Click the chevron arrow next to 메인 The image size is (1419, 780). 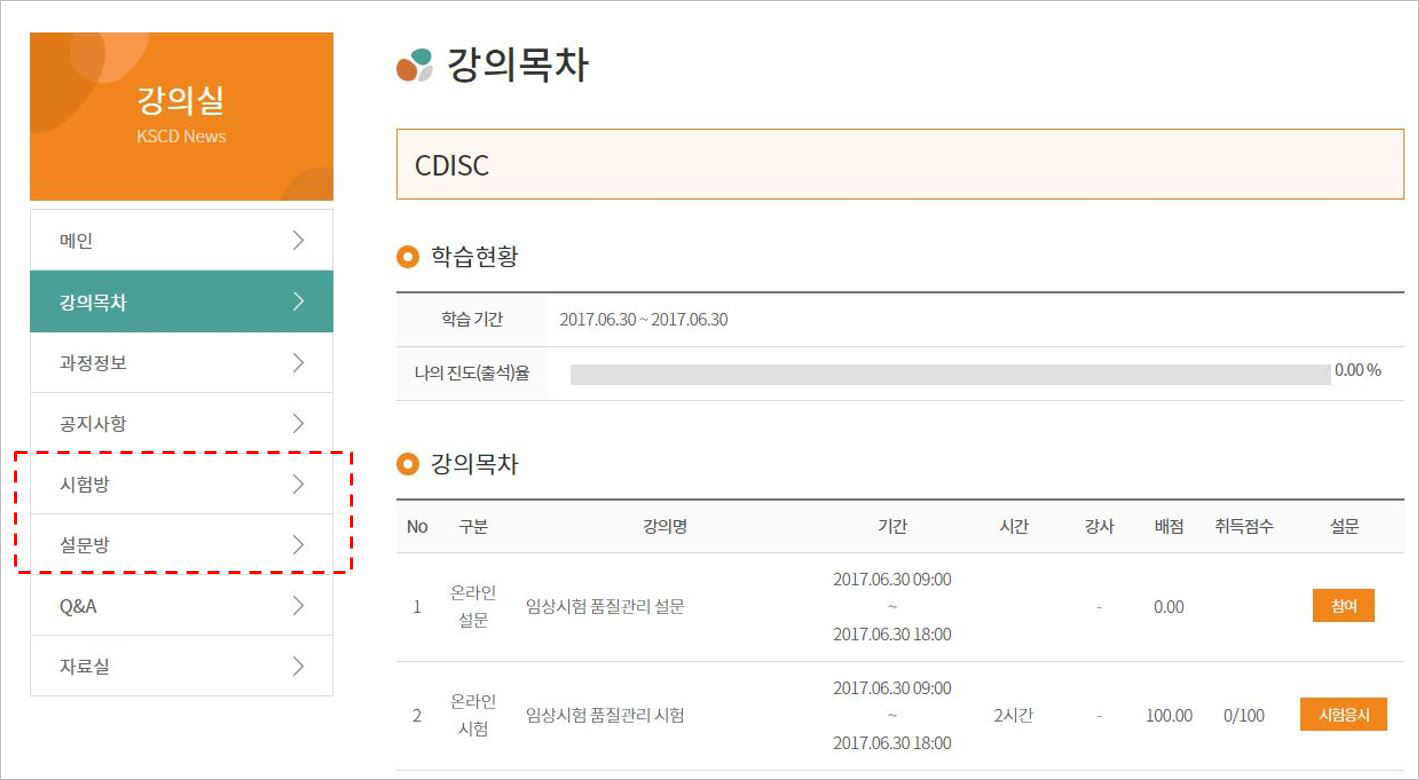[x=298, y=240]
